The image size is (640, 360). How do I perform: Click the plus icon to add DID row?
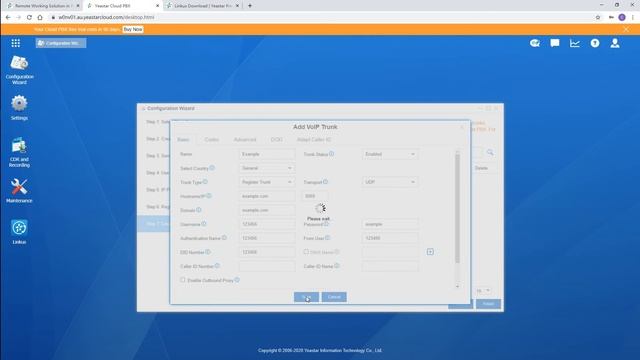(x=430, y=252)
